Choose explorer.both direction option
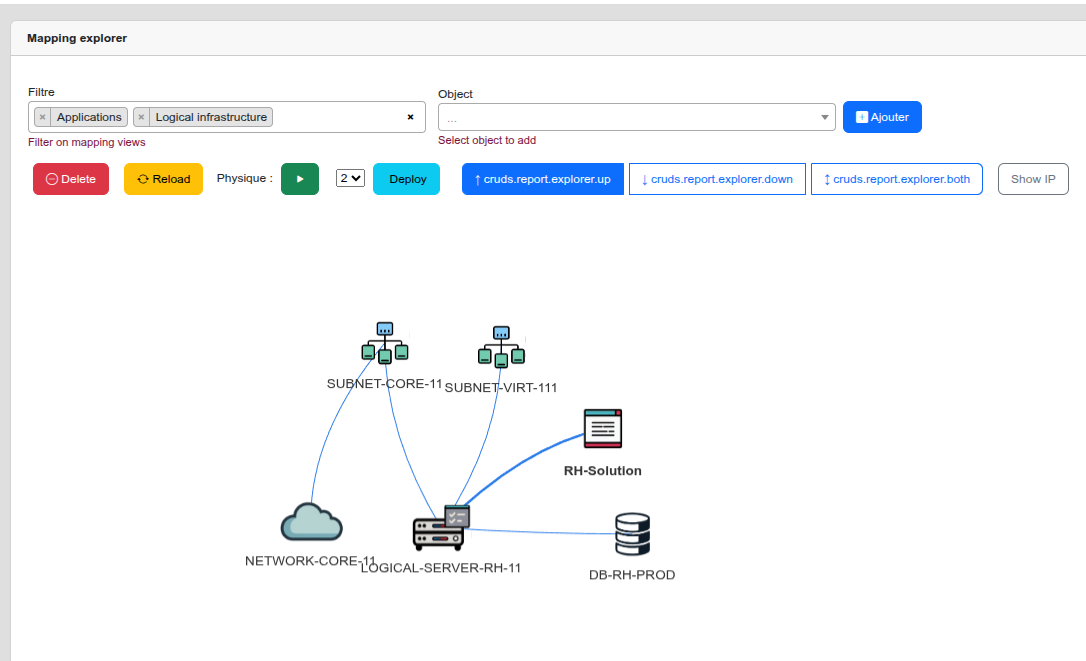The width and height of the screenshot is (1086, 661). [896, 179]
